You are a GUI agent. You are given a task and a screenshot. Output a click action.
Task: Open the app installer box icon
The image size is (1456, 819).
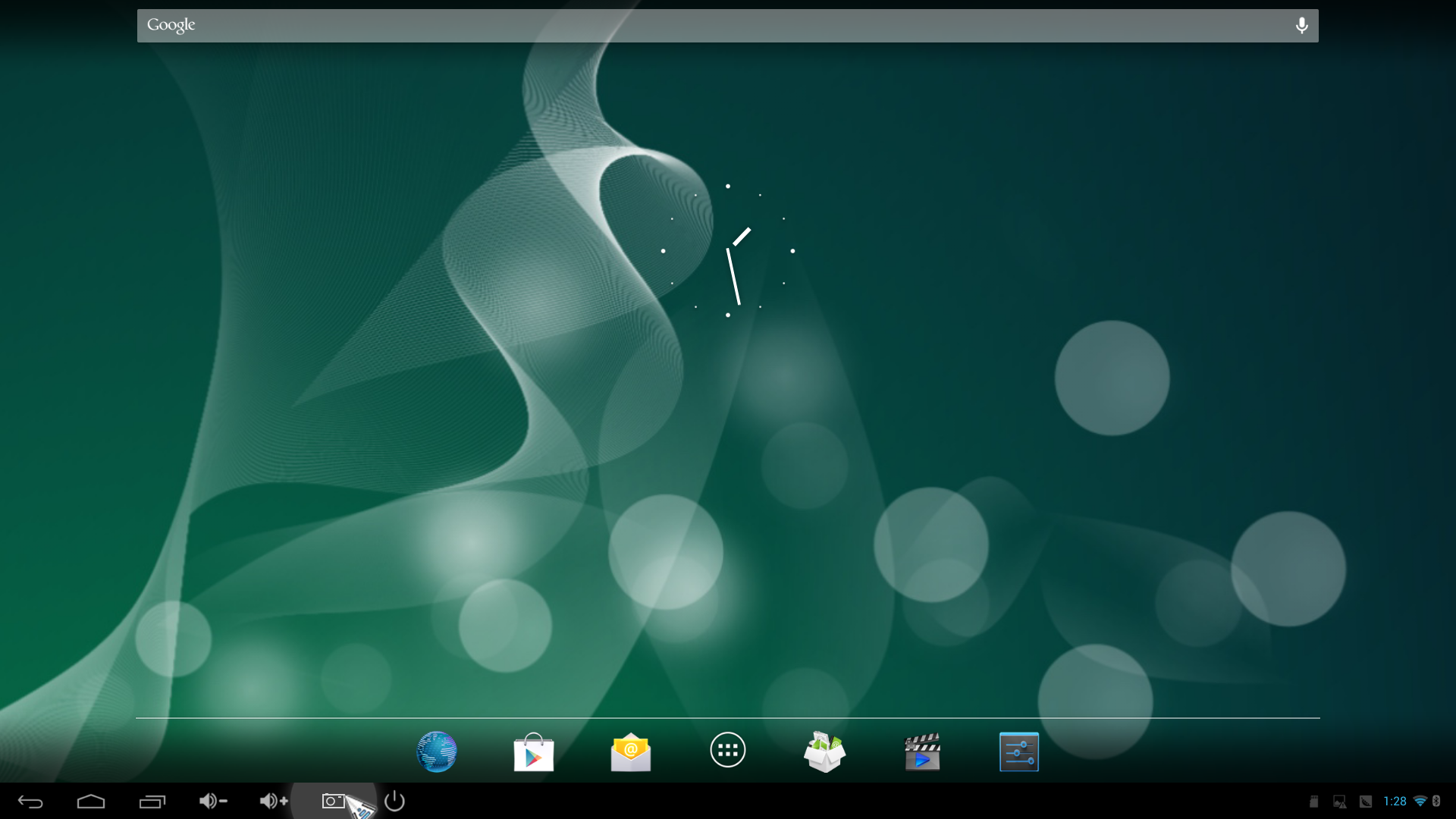coord(825,752)
